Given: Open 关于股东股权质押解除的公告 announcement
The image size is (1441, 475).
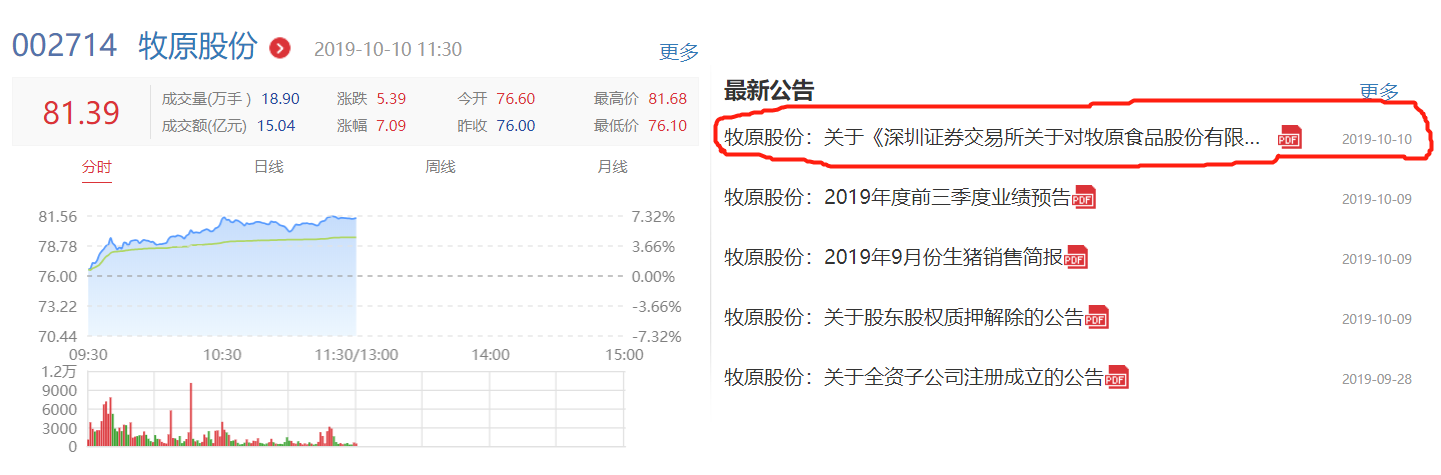Looking at the screenshot, I should 904,318.
